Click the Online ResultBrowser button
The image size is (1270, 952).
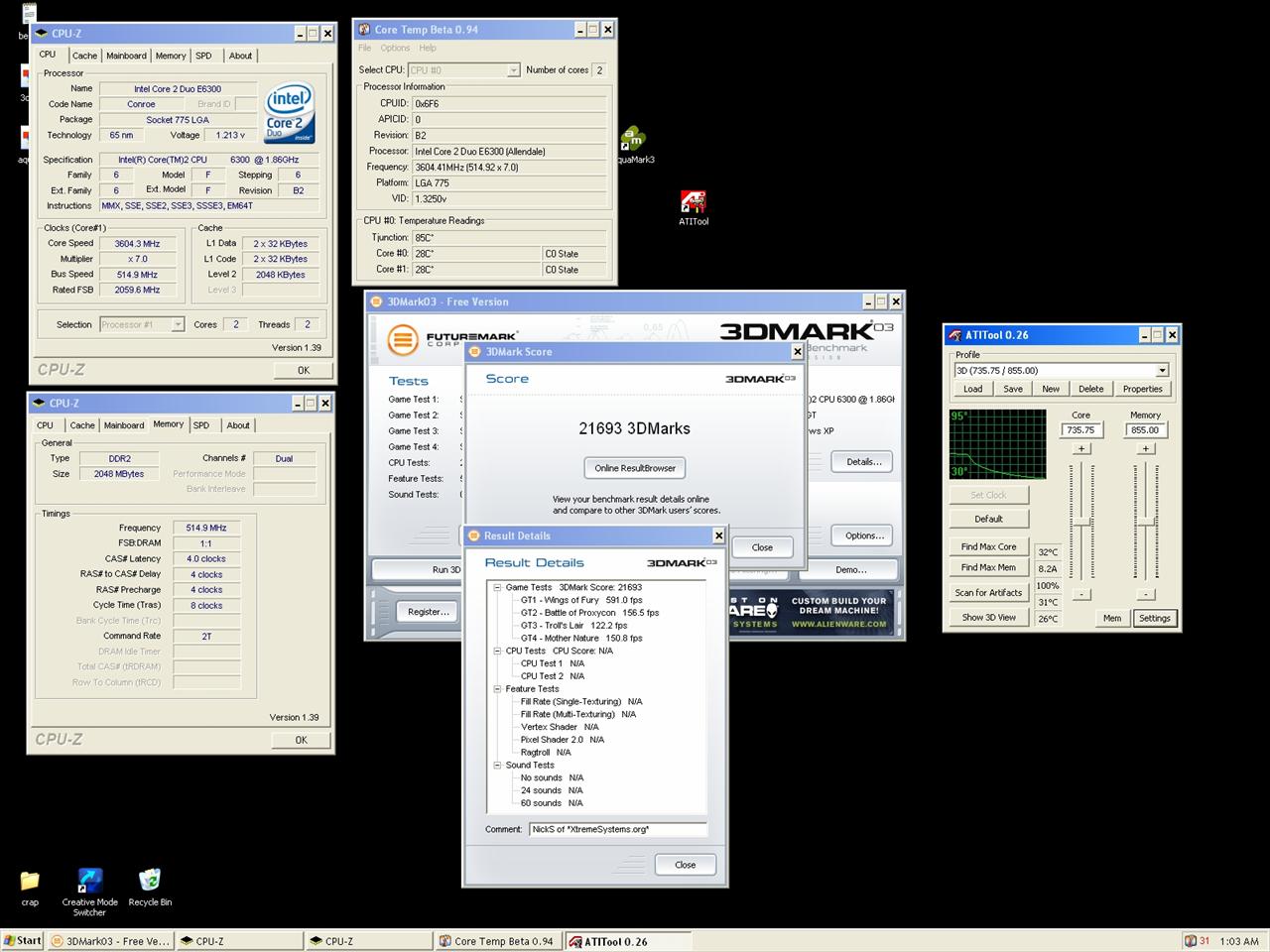tap(635, 468)
